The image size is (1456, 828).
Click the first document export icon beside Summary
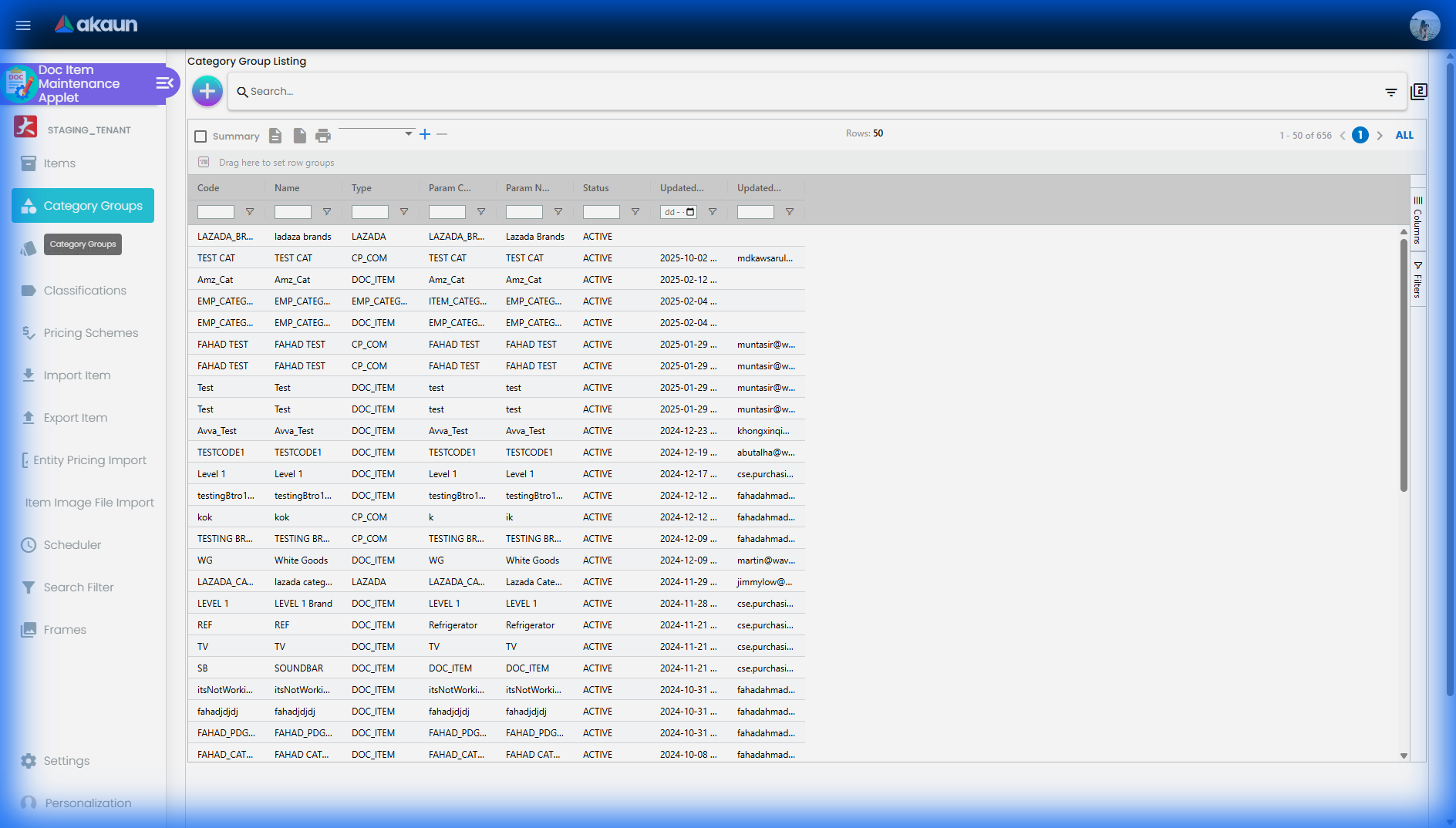tap(275, 136)
